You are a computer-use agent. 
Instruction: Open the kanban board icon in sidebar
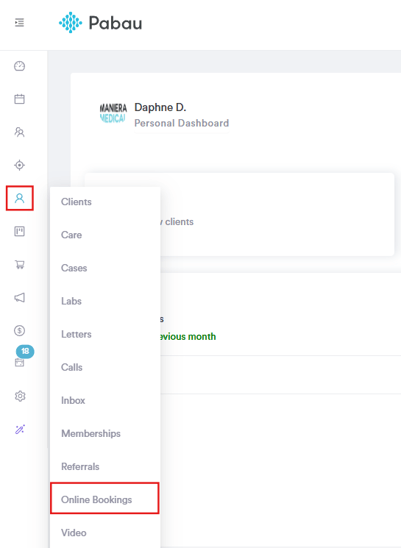[20, 231]
